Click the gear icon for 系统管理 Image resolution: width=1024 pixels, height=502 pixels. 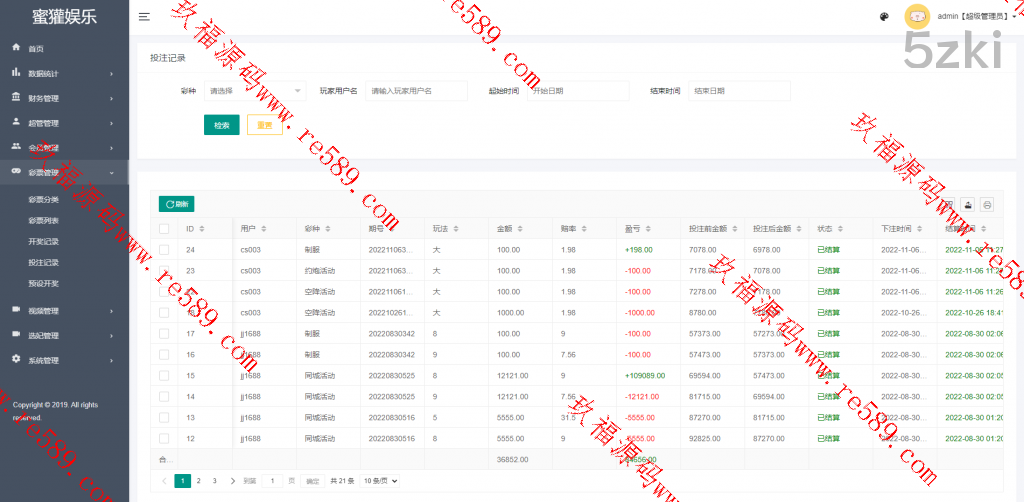pyautogui.click(x=16, y=360)
